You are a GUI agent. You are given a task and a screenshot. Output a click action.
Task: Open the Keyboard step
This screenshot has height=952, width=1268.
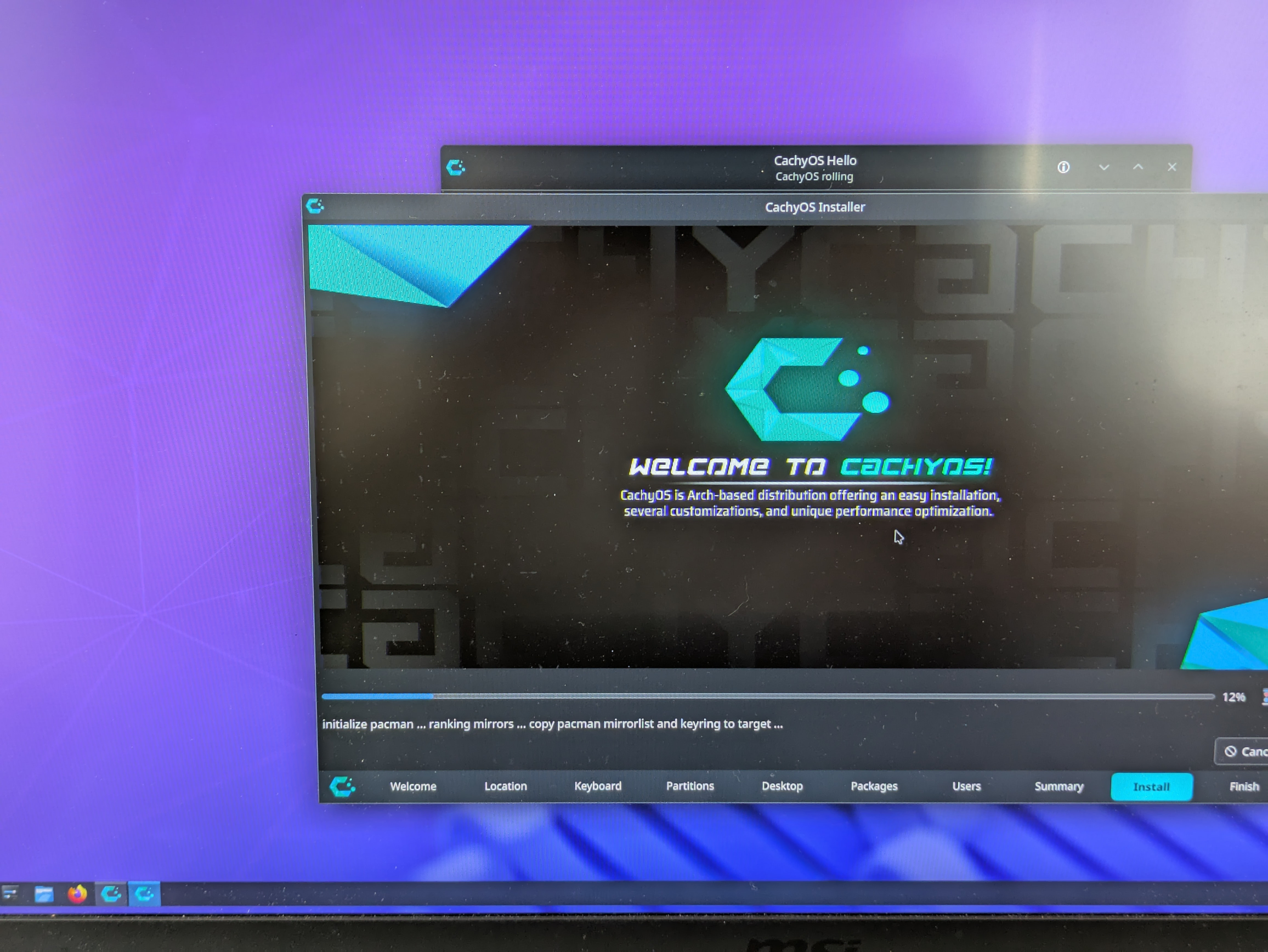[597, 786]
